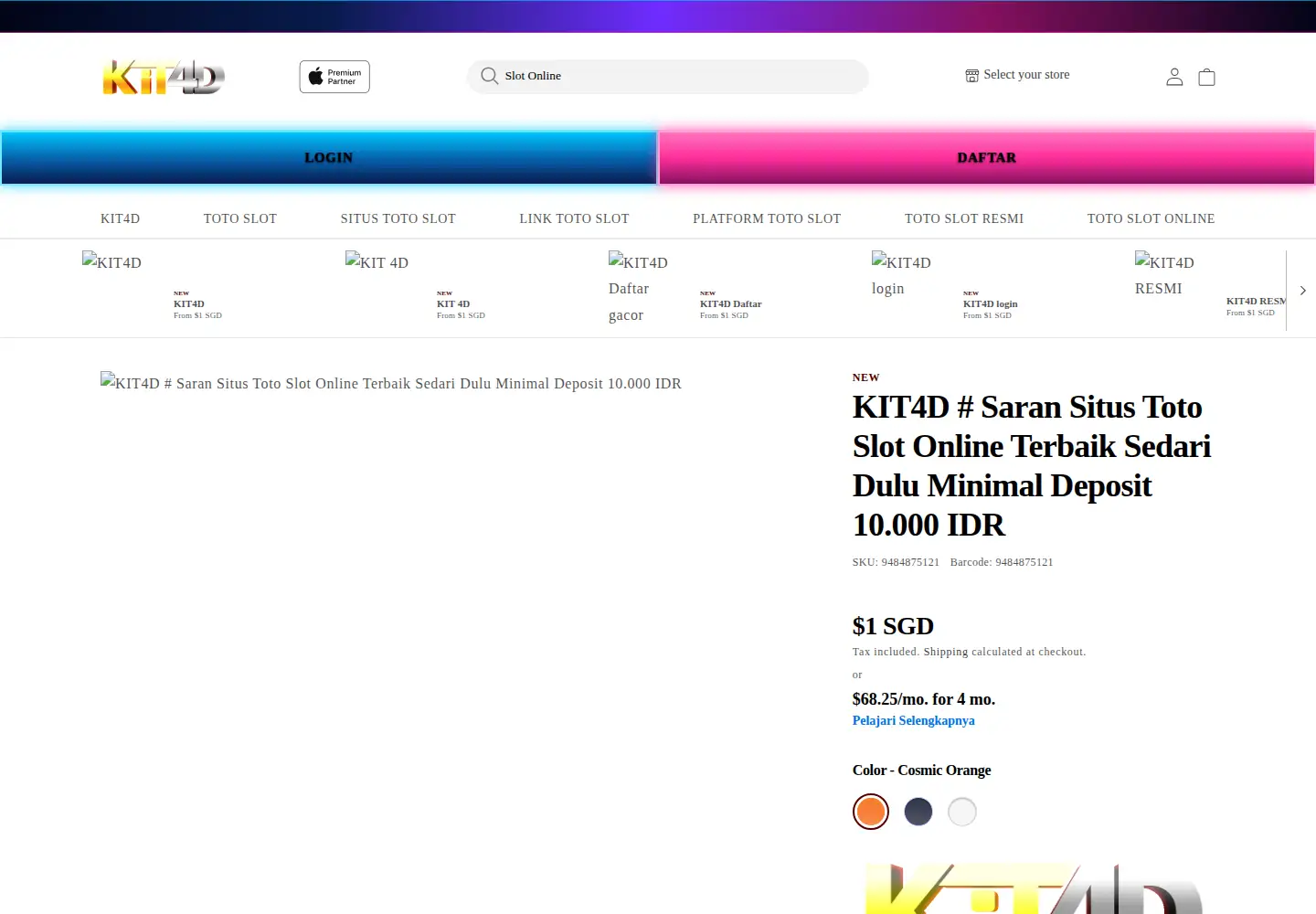Click the Barcode: 9484875121 text

(x=1002, y=562)
